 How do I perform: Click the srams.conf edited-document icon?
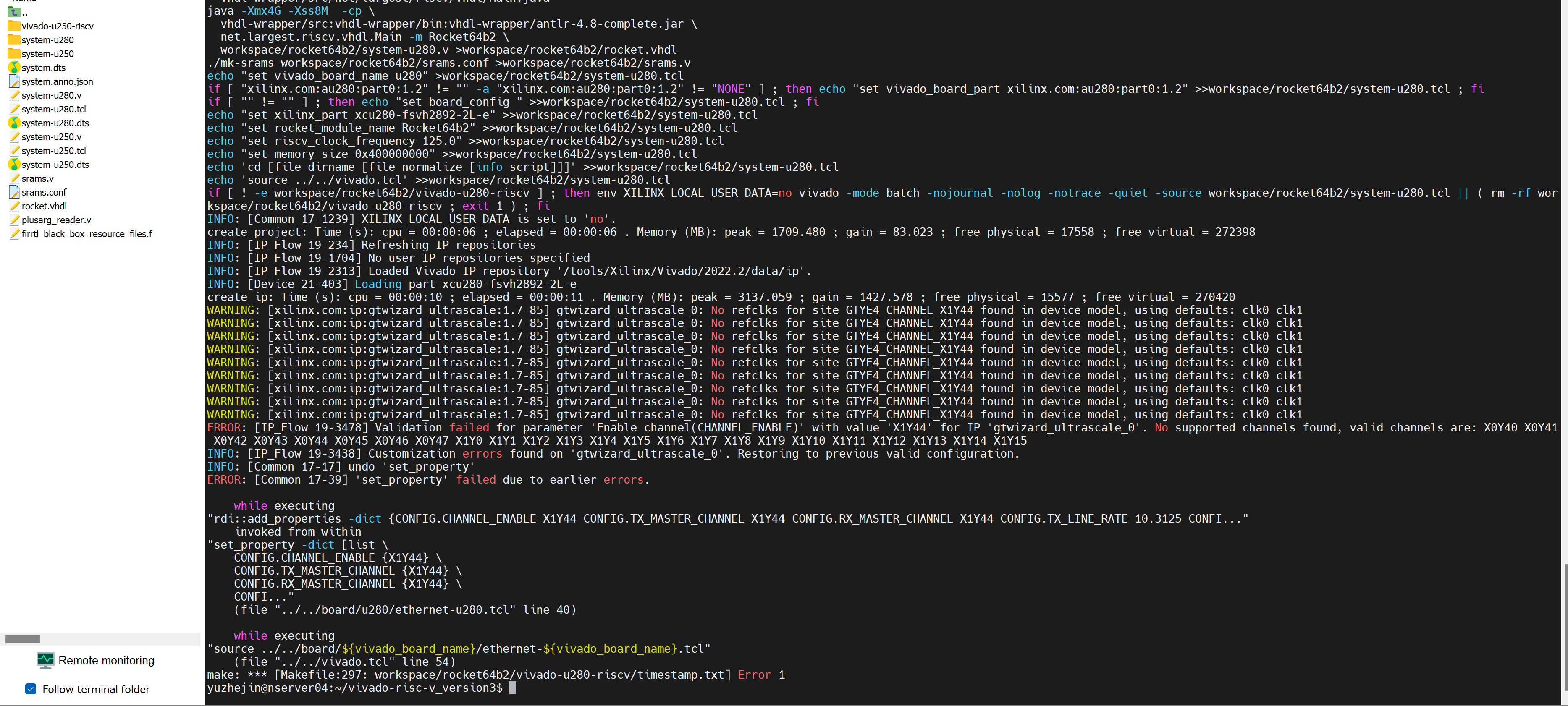15,192
